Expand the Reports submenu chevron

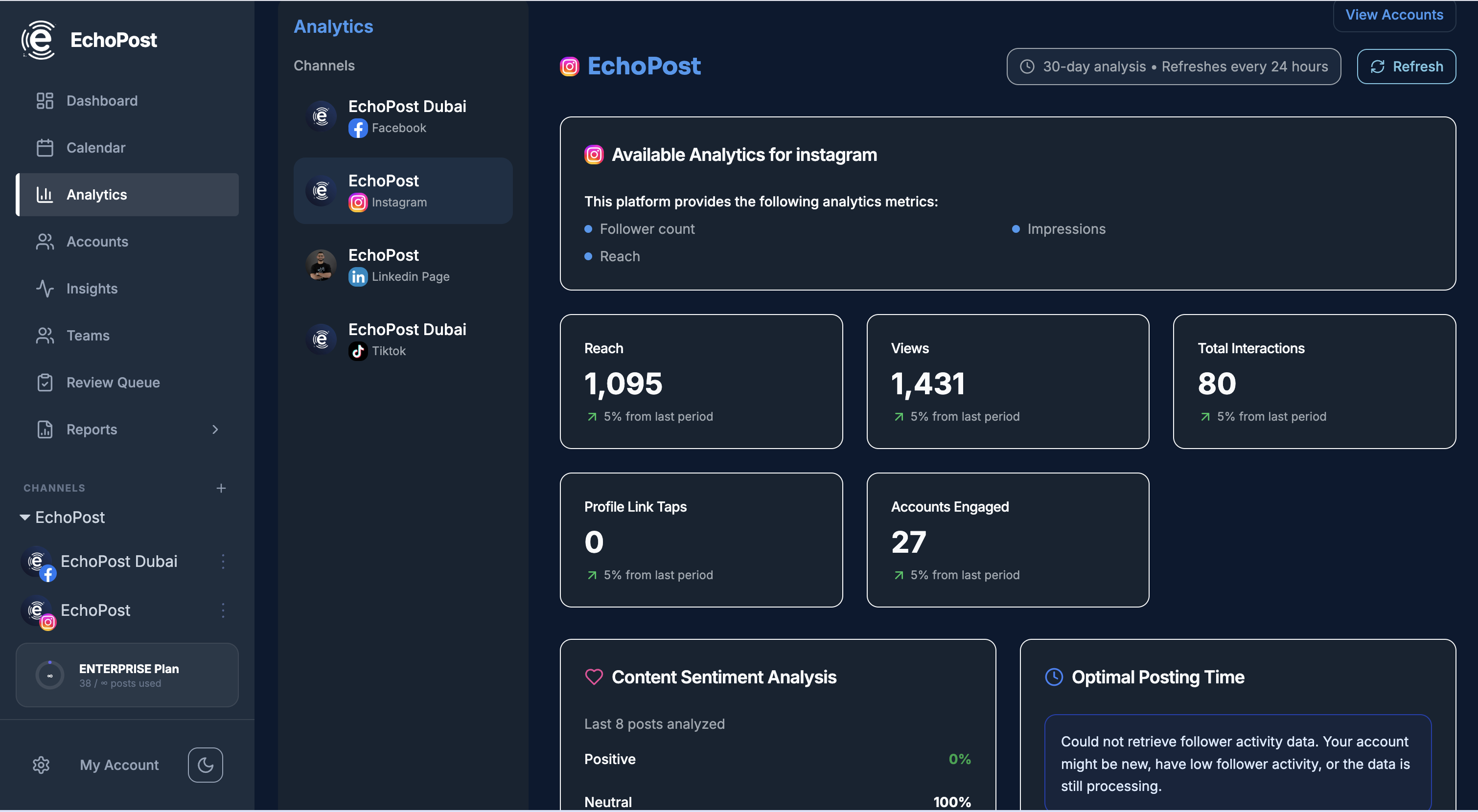click(215, 429)
